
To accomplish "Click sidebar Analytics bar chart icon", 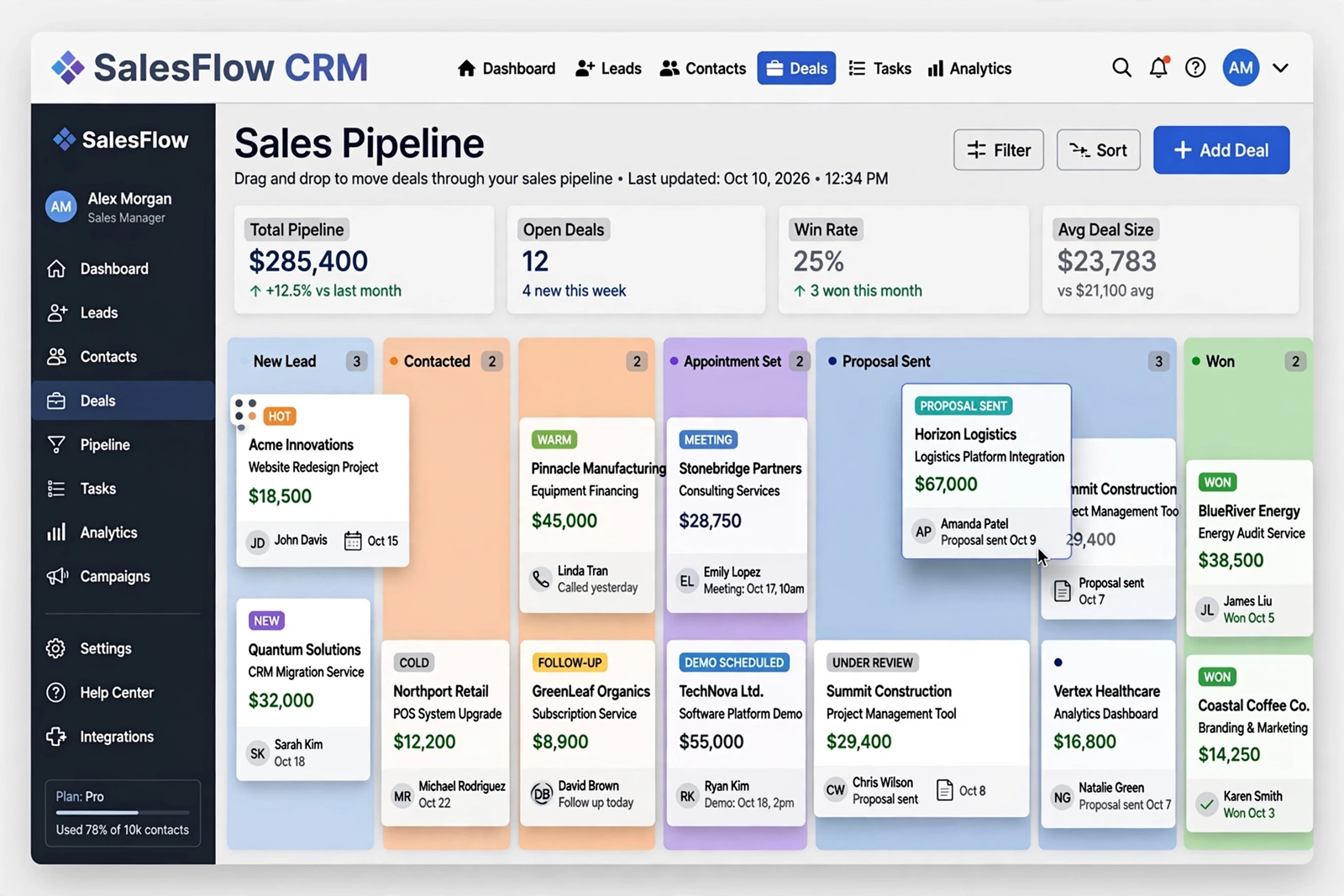I will coord(56,532).
